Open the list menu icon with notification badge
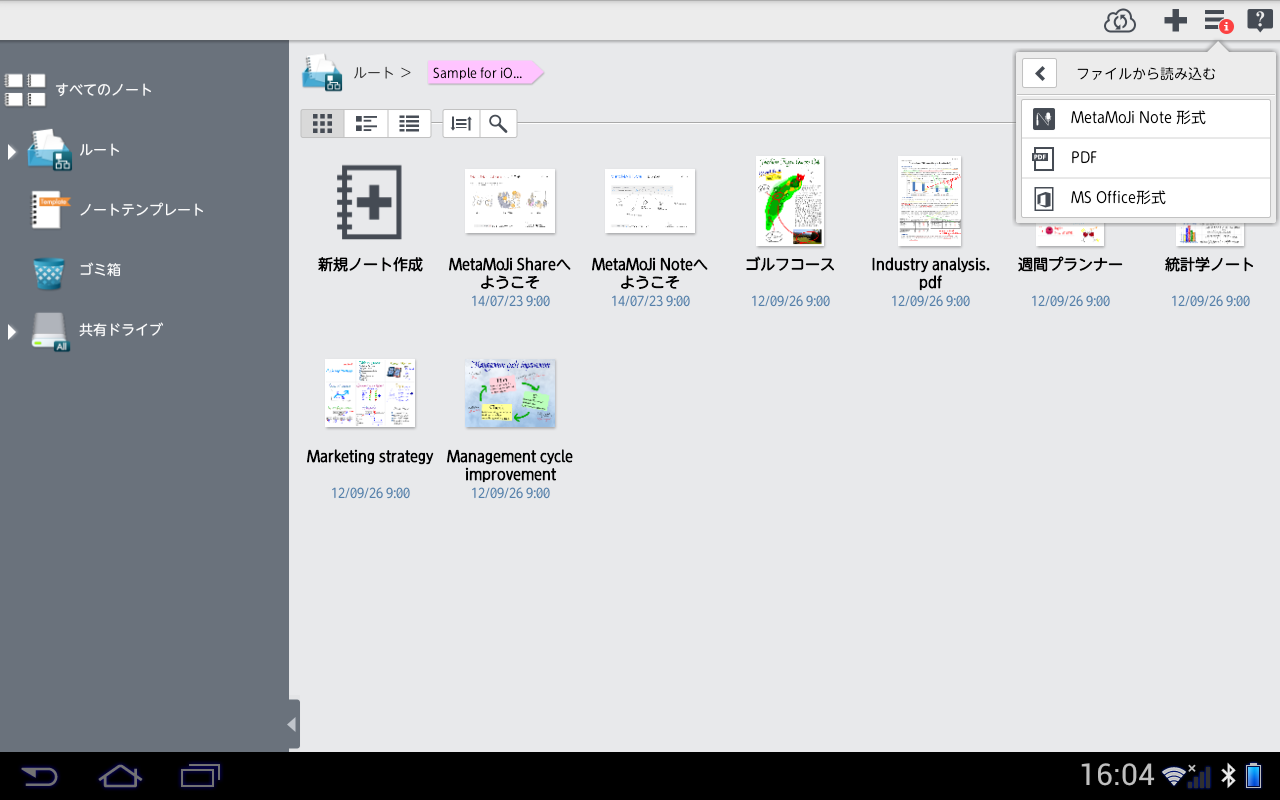 pyautogui.click(x=1217, y=21)
